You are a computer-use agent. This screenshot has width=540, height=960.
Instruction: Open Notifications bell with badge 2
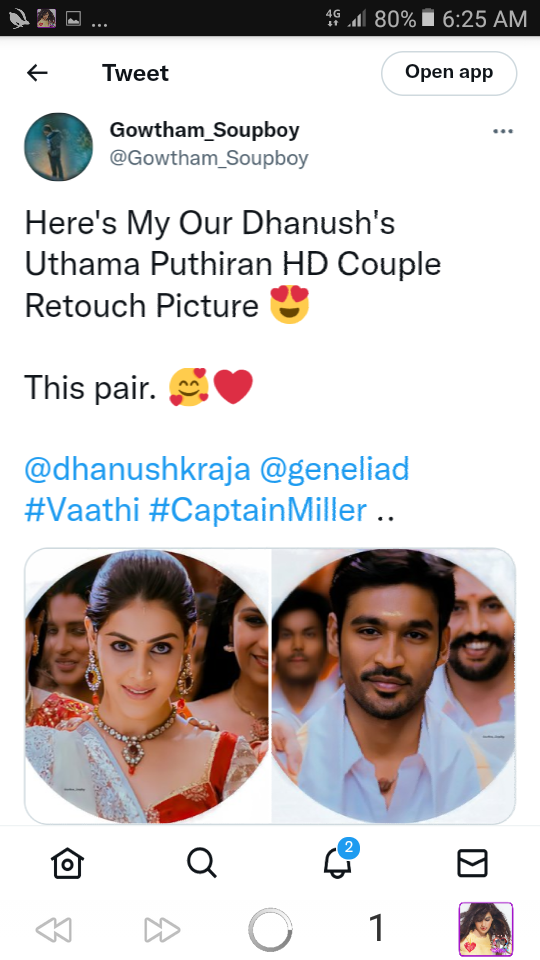click(339, 859)
